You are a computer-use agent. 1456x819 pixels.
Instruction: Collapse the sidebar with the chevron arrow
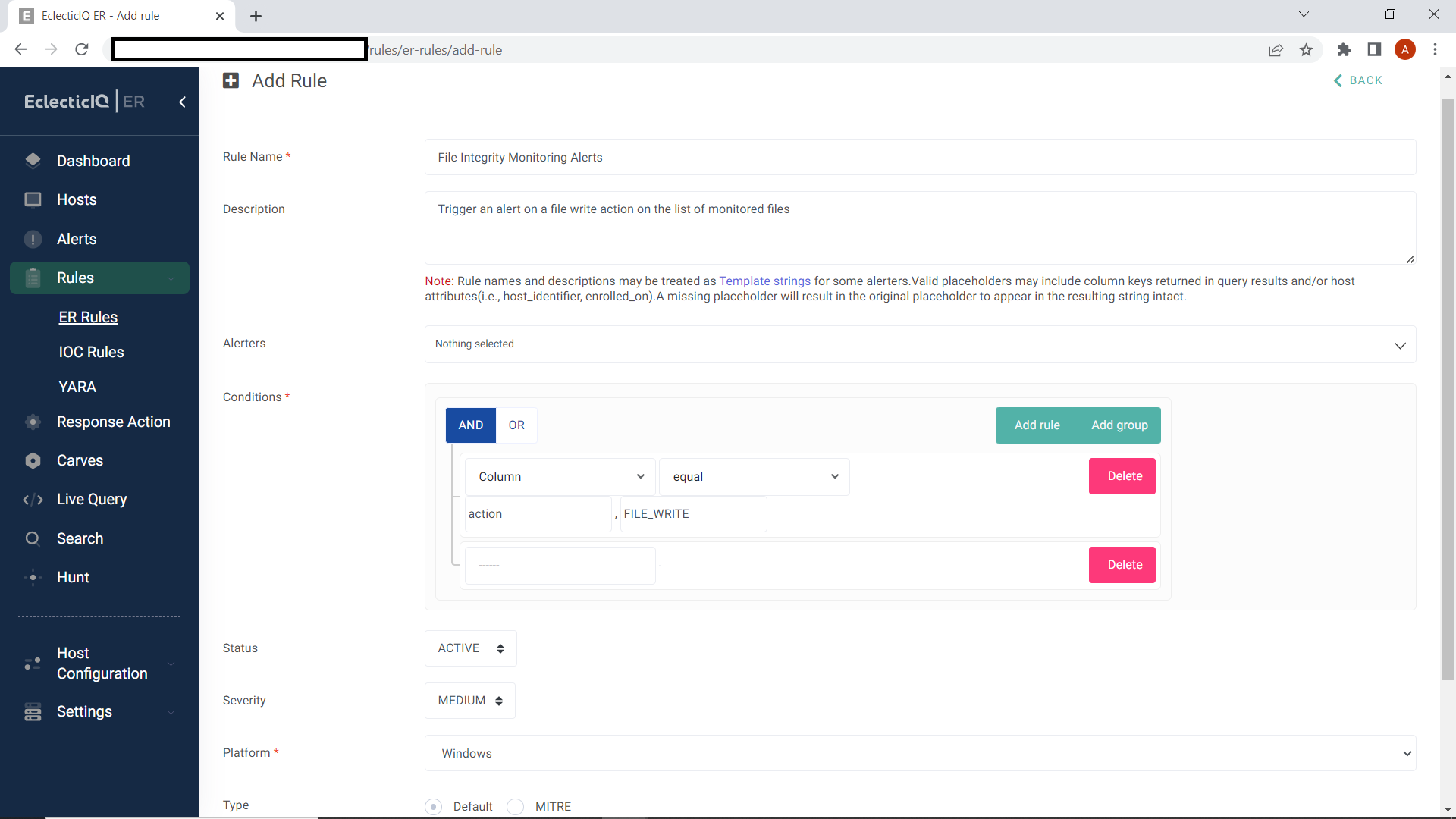pos(182,102)
